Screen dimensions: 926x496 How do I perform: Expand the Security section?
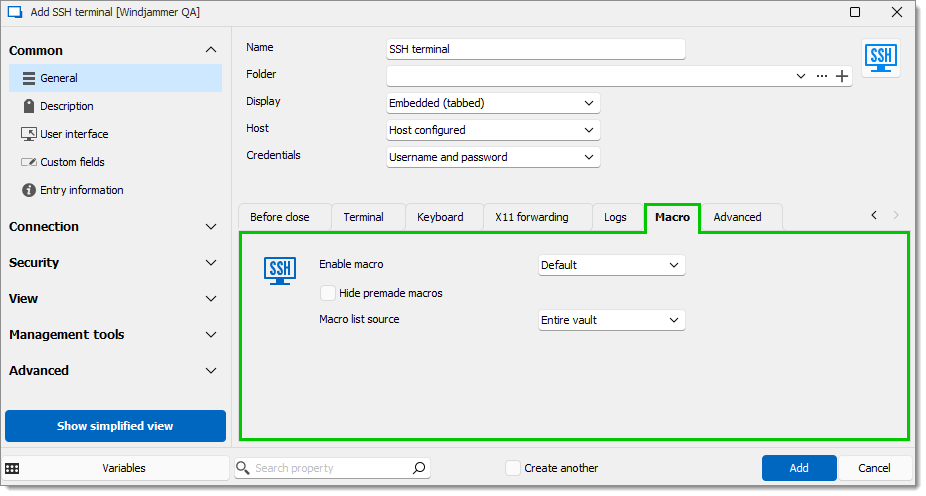[x=211, y=263]
